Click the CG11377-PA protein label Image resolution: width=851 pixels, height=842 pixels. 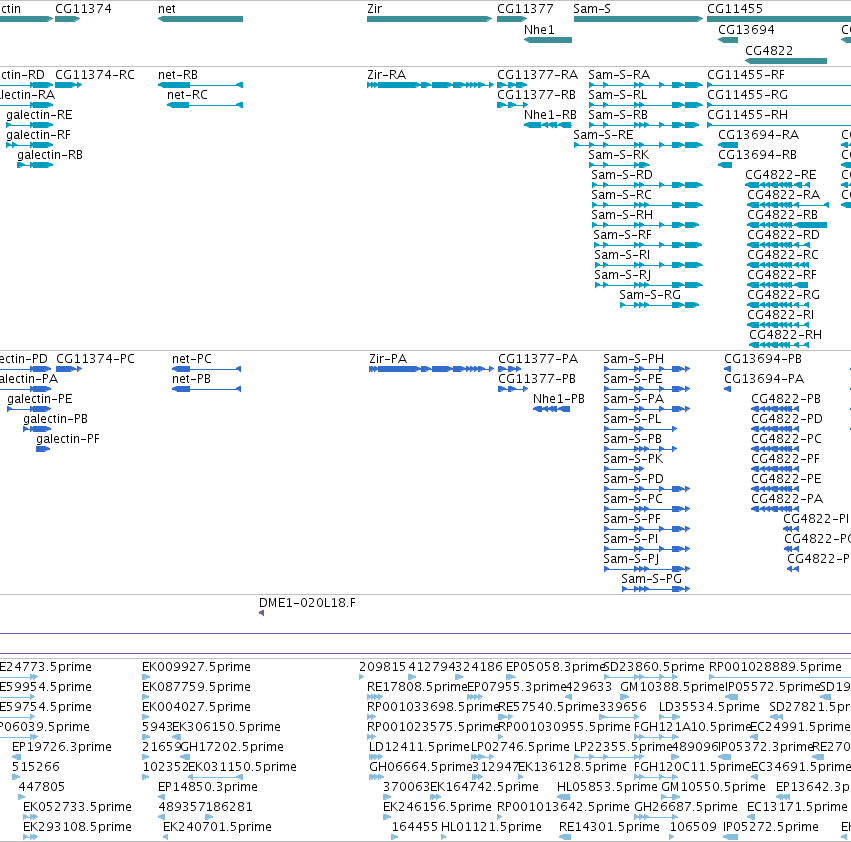pos(538,359)
